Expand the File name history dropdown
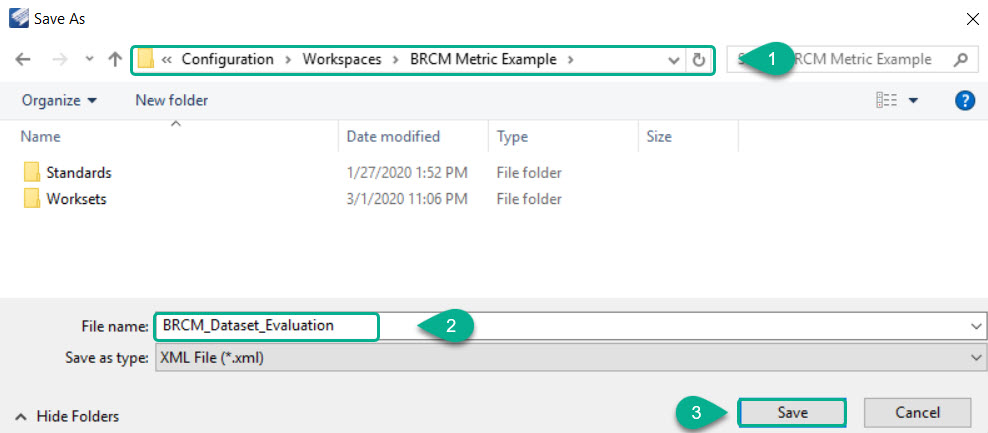 (977, 327)
